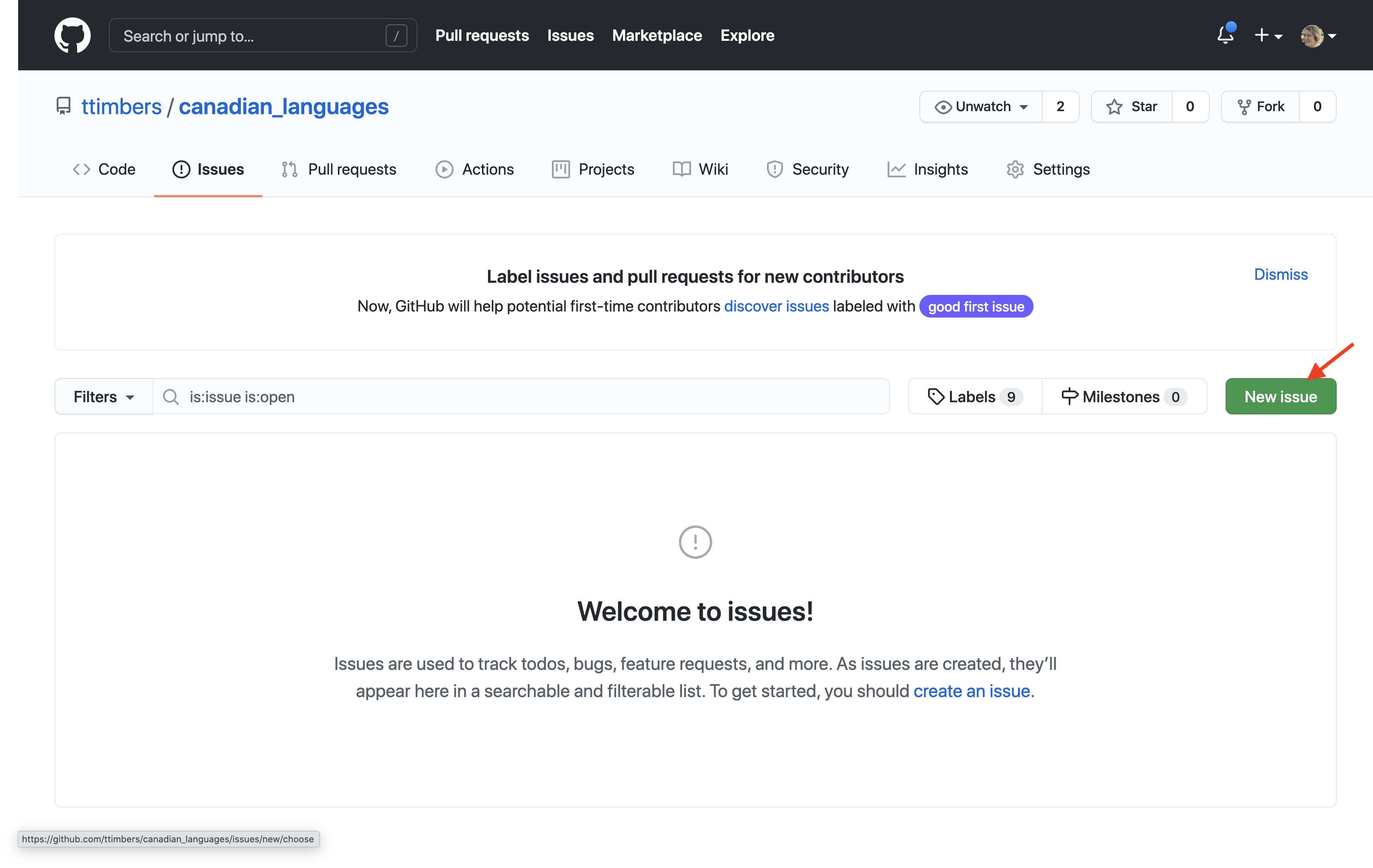The height and width of the screenshot is (868, 1373).
Task: Open the Wiki tab
Action: click(x=700, y=169)
